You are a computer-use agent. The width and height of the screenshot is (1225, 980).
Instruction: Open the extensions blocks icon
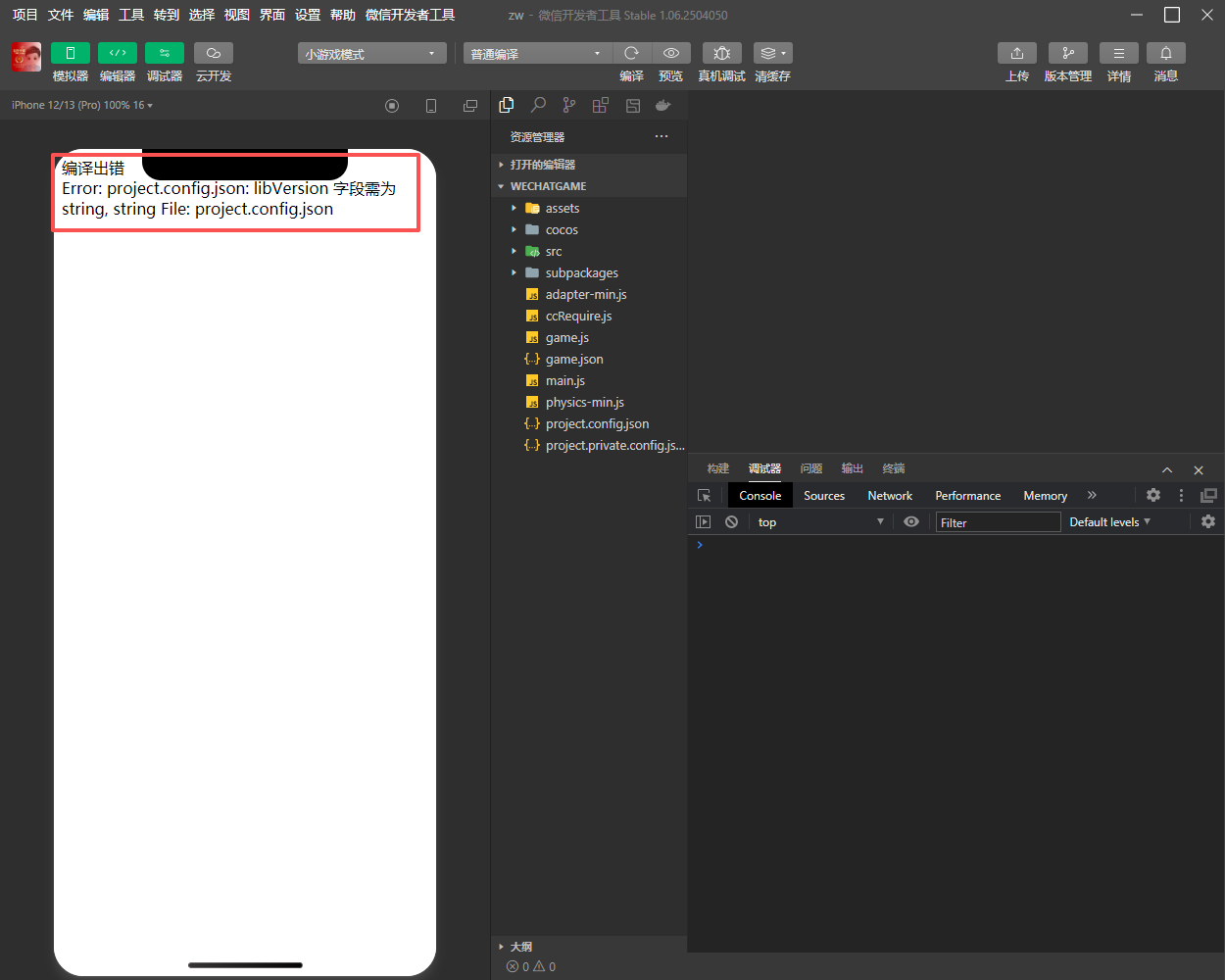pos(601,105)
